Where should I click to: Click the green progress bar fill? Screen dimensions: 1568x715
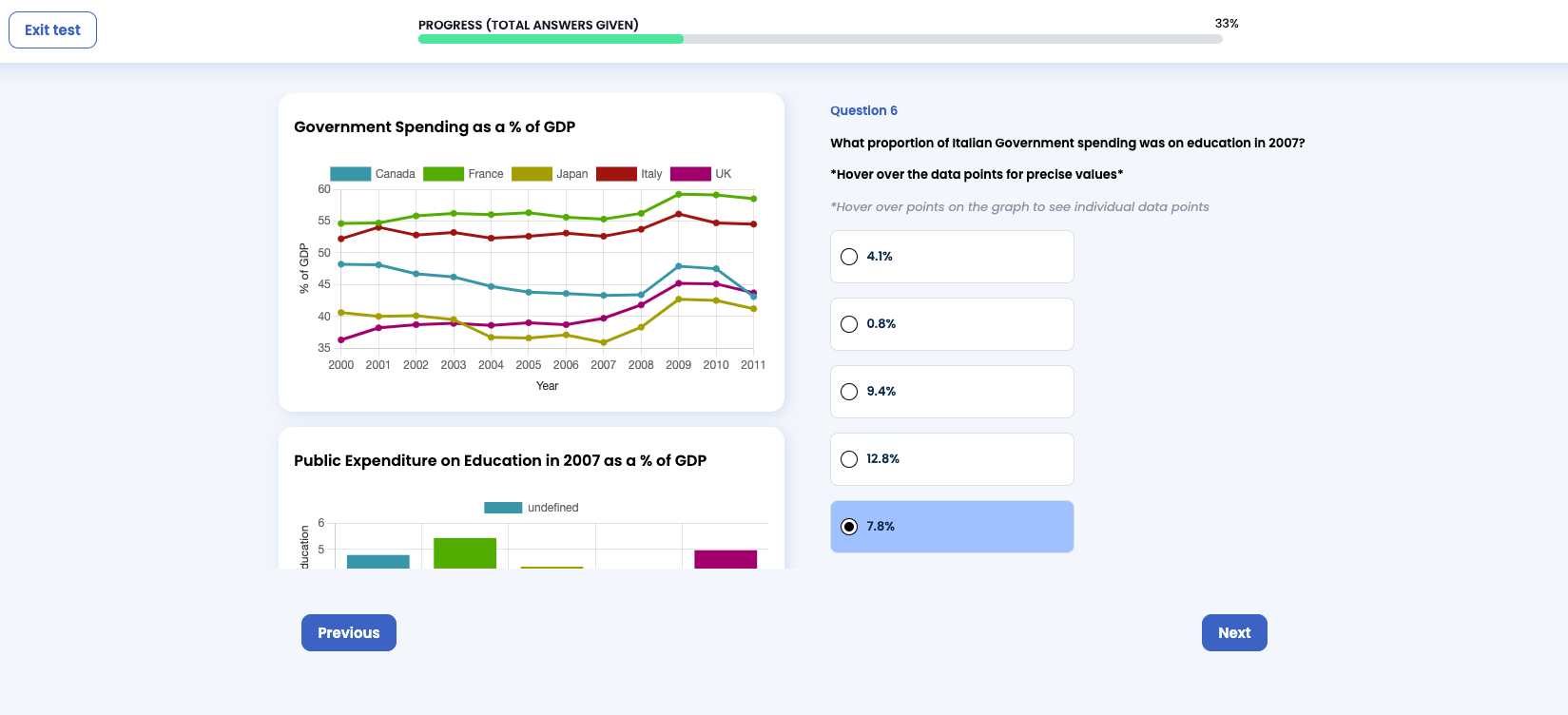coord(551,39)
